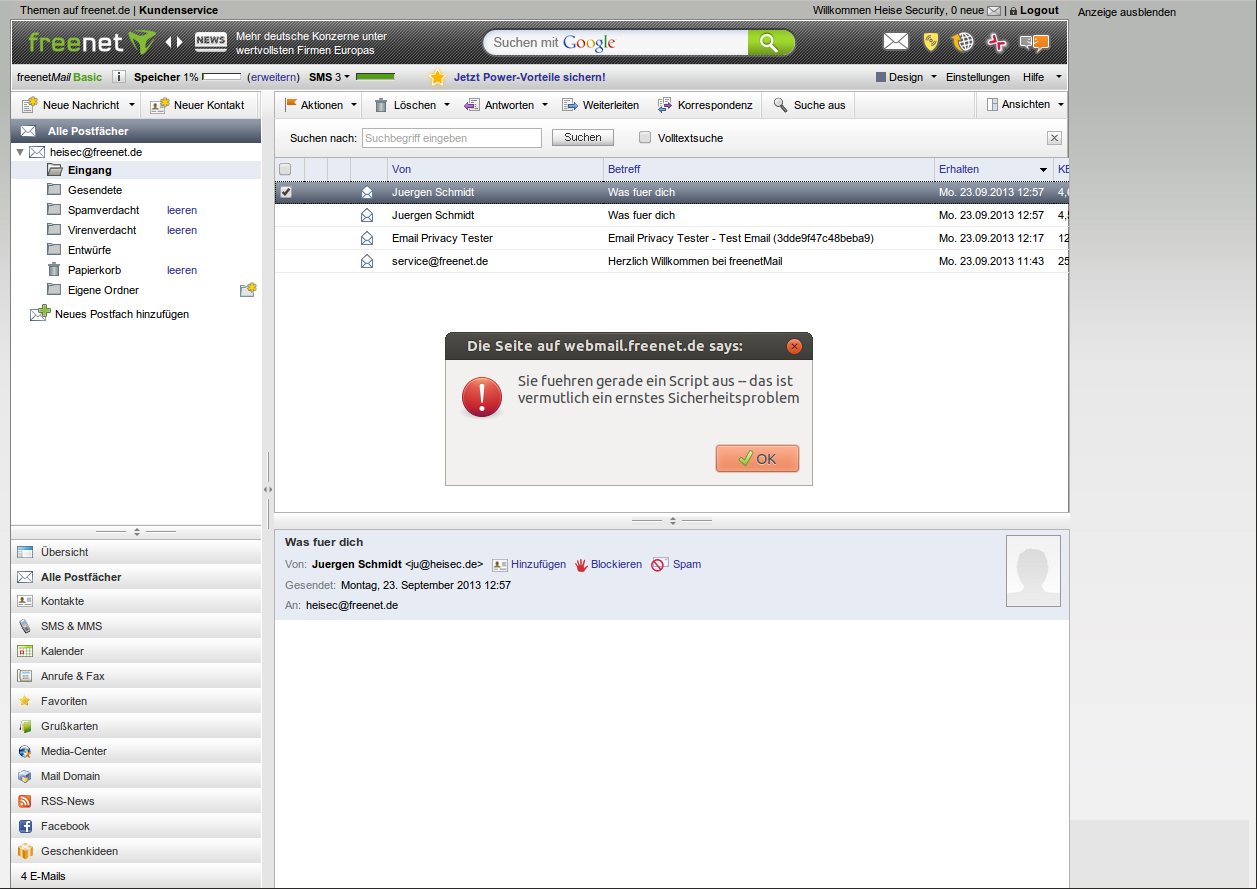
Task: Open the Email Privacy Tester message row
Action: click(x=671, y=238)
